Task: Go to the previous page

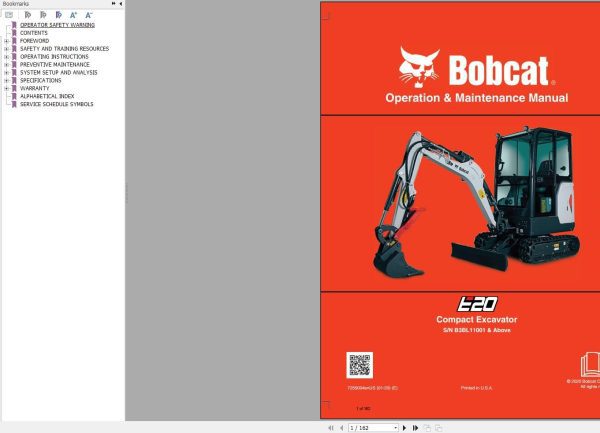Action: click(342, 428)
